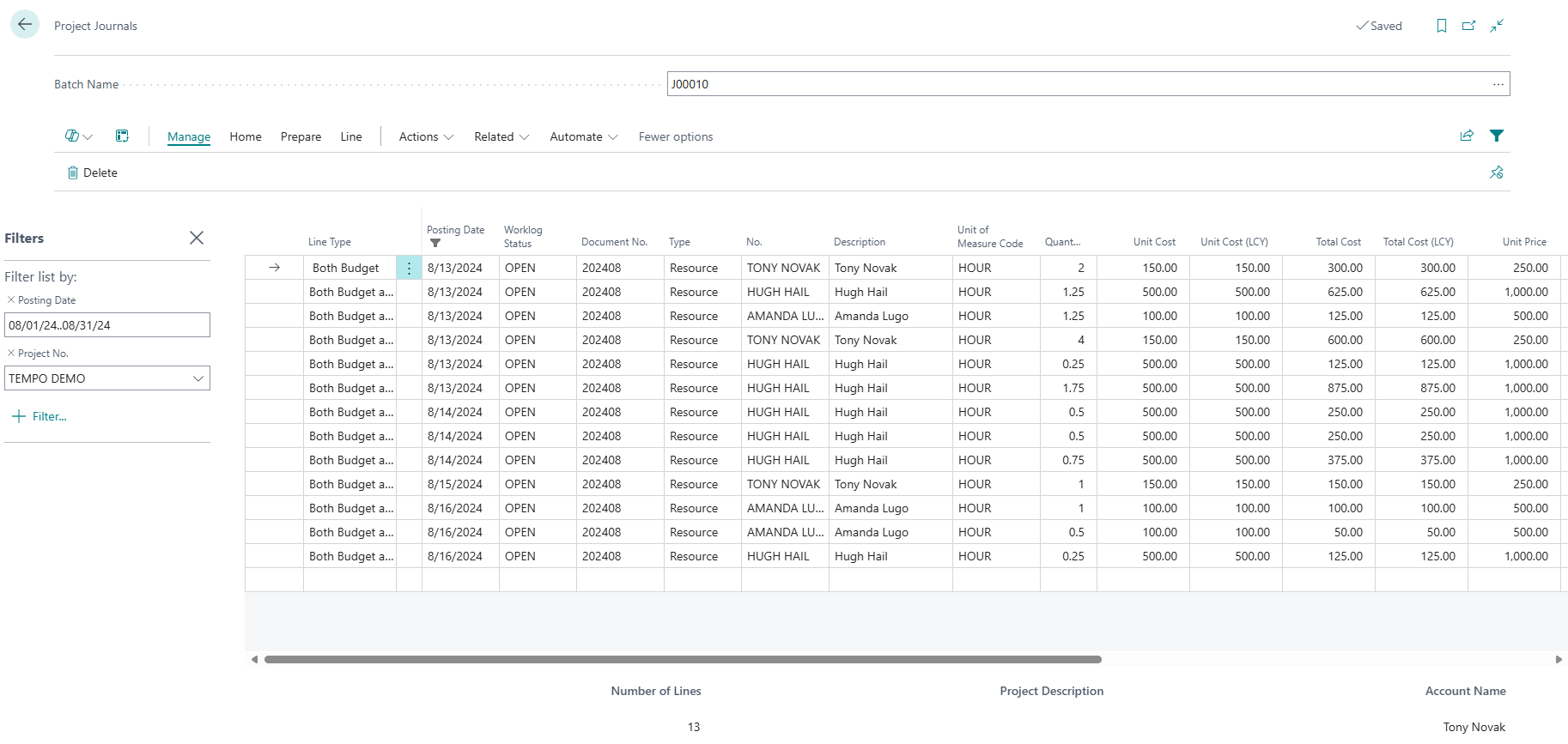Expand the Actions dropdown menu
Viewport: 1568px width, 744px height.
coord(426,136)
